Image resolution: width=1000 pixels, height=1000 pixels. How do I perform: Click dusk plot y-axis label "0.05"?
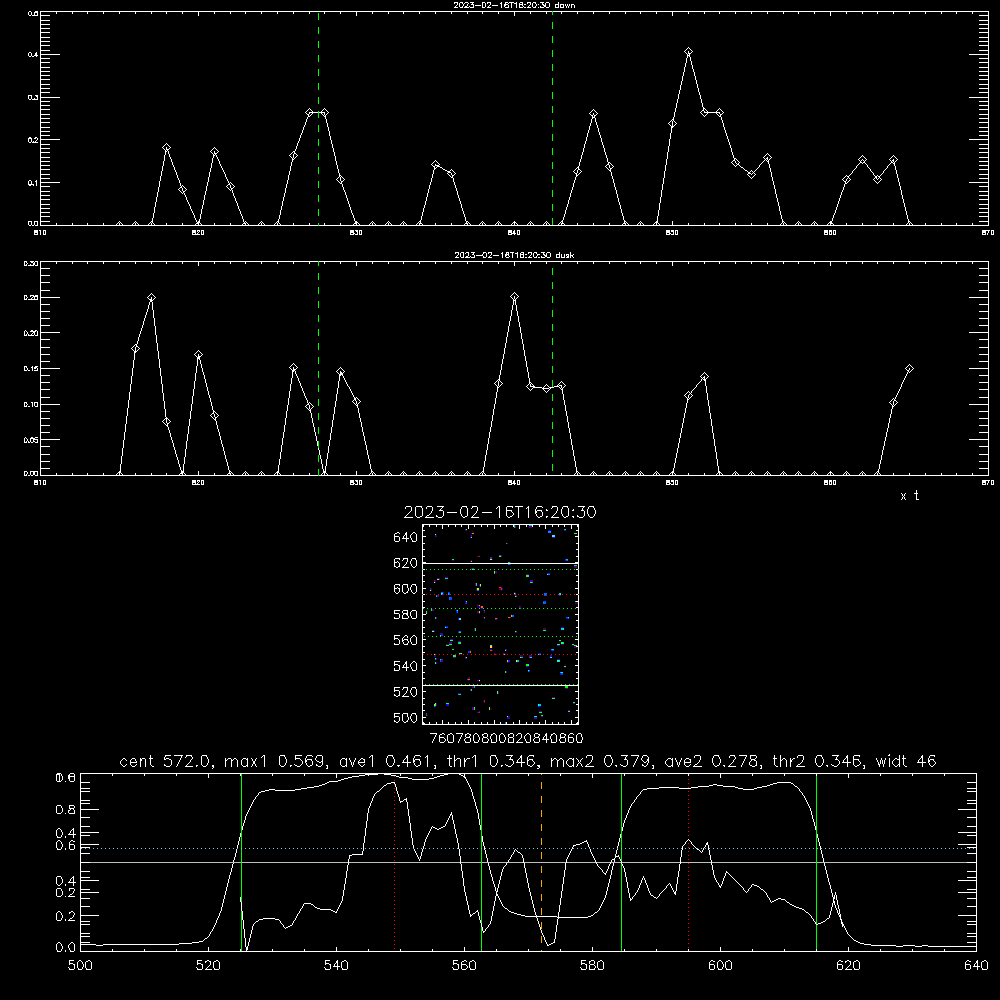[x=31, y=440]
